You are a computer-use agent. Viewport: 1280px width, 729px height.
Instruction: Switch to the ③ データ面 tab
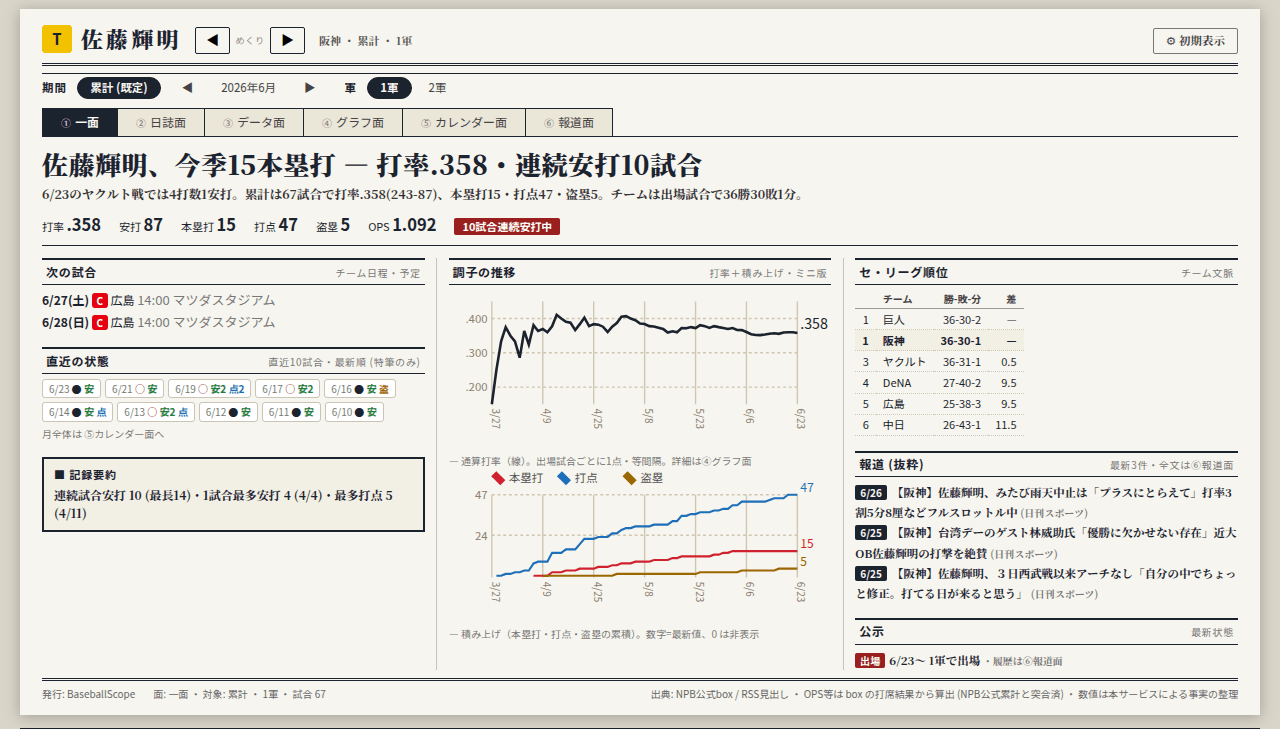[x=254, y=123]
